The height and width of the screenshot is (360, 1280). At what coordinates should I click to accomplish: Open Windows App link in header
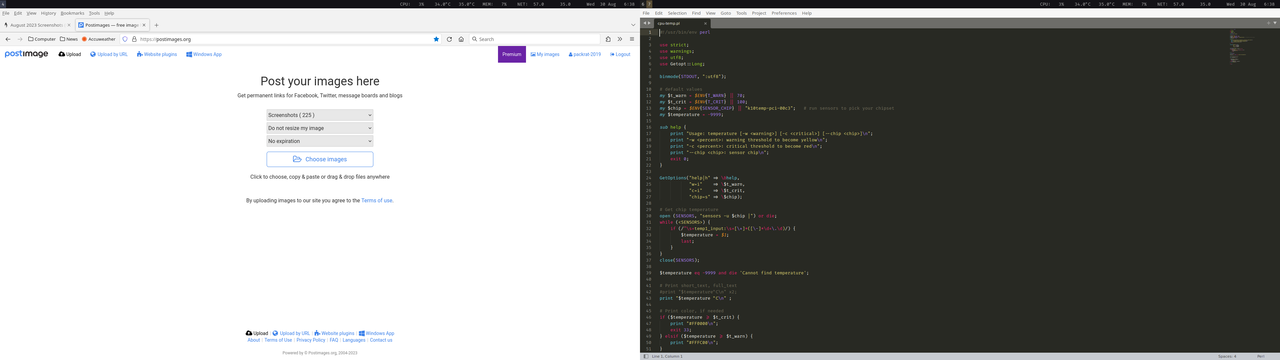click(x=204, y=54)
